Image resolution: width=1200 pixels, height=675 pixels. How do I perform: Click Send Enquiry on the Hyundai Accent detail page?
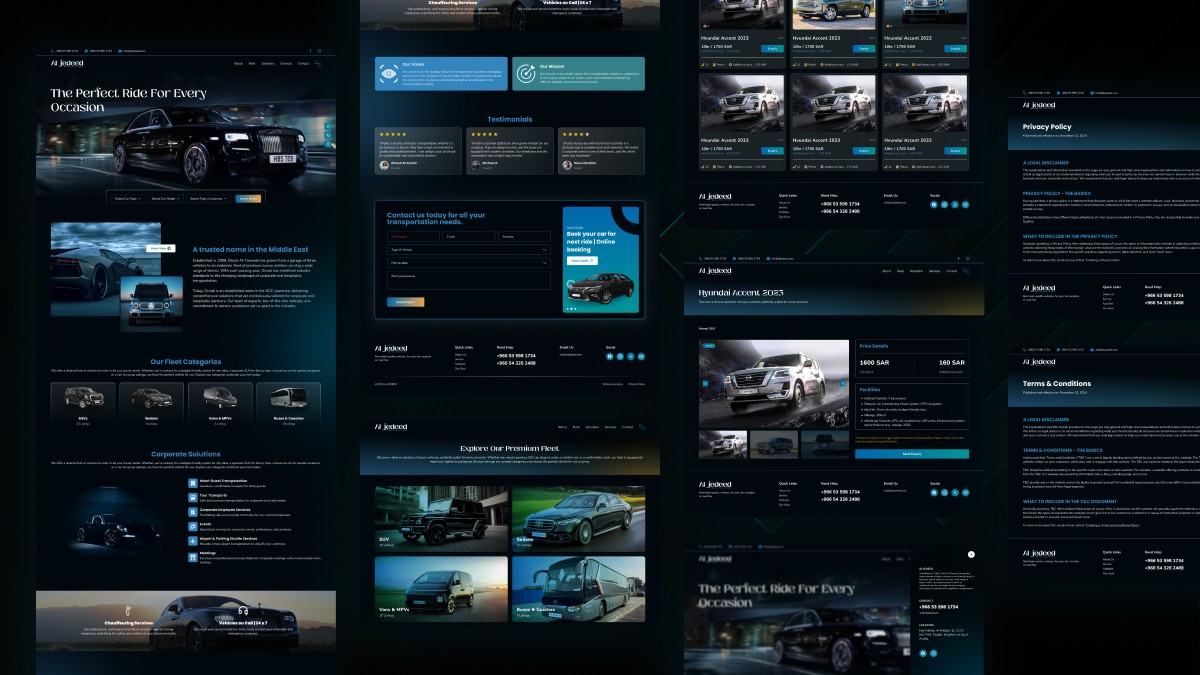[912, 454]
